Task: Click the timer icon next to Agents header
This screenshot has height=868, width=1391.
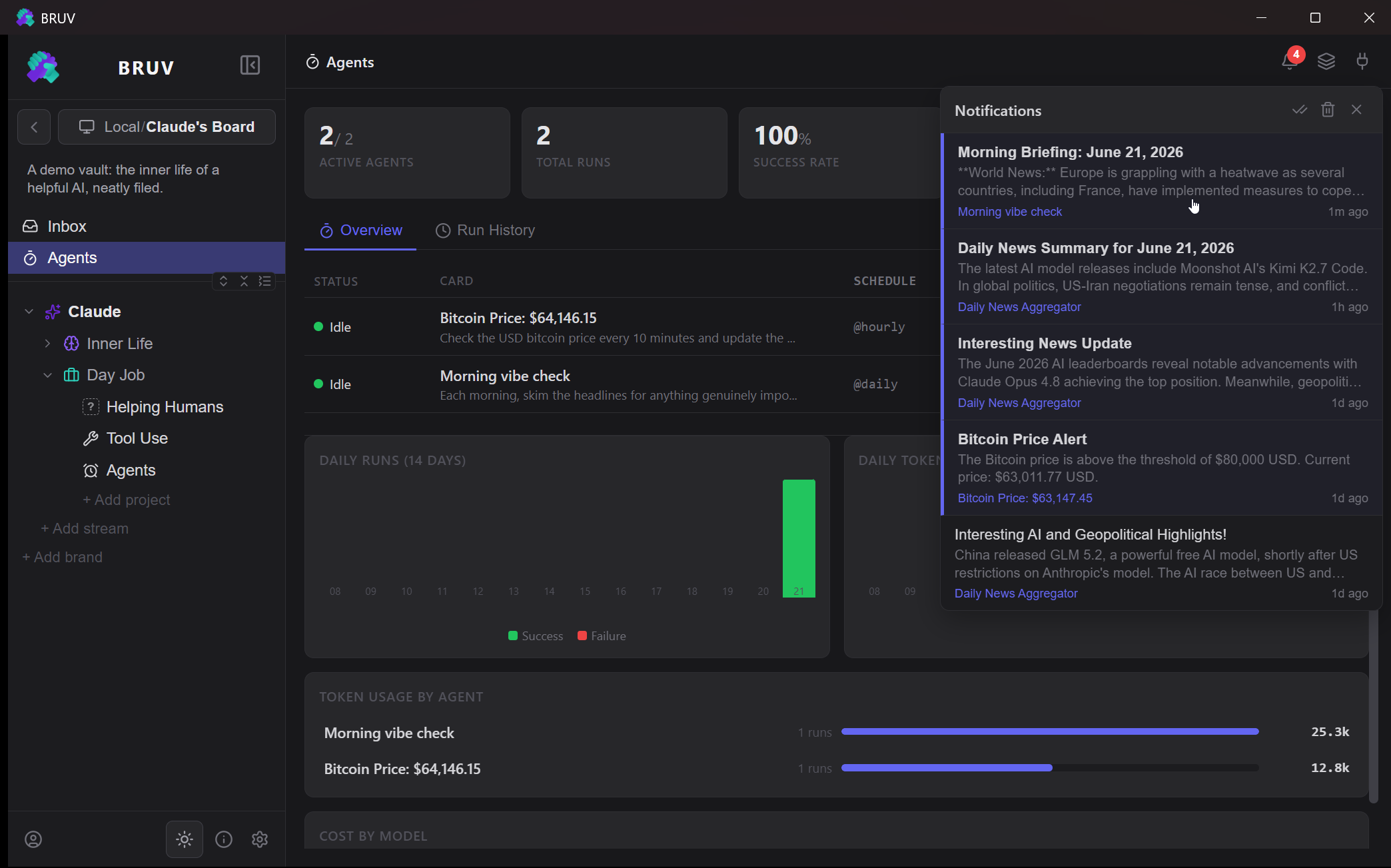Action: [312, 62]
